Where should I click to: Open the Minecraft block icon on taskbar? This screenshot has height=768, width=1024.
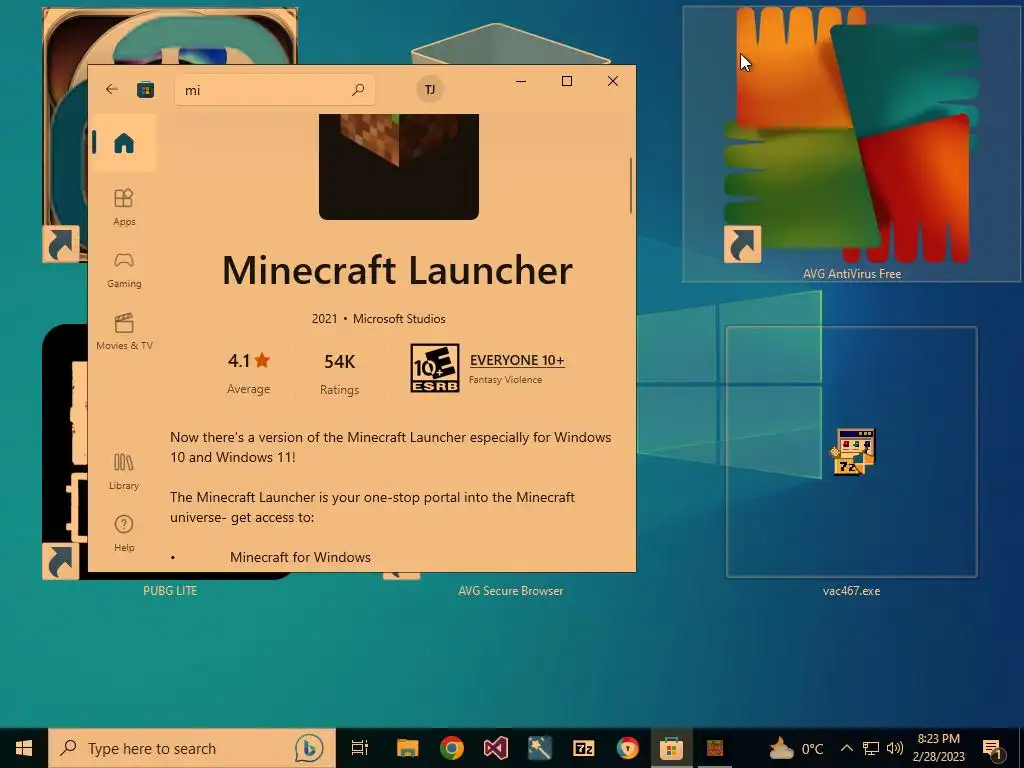click(715, 748)
